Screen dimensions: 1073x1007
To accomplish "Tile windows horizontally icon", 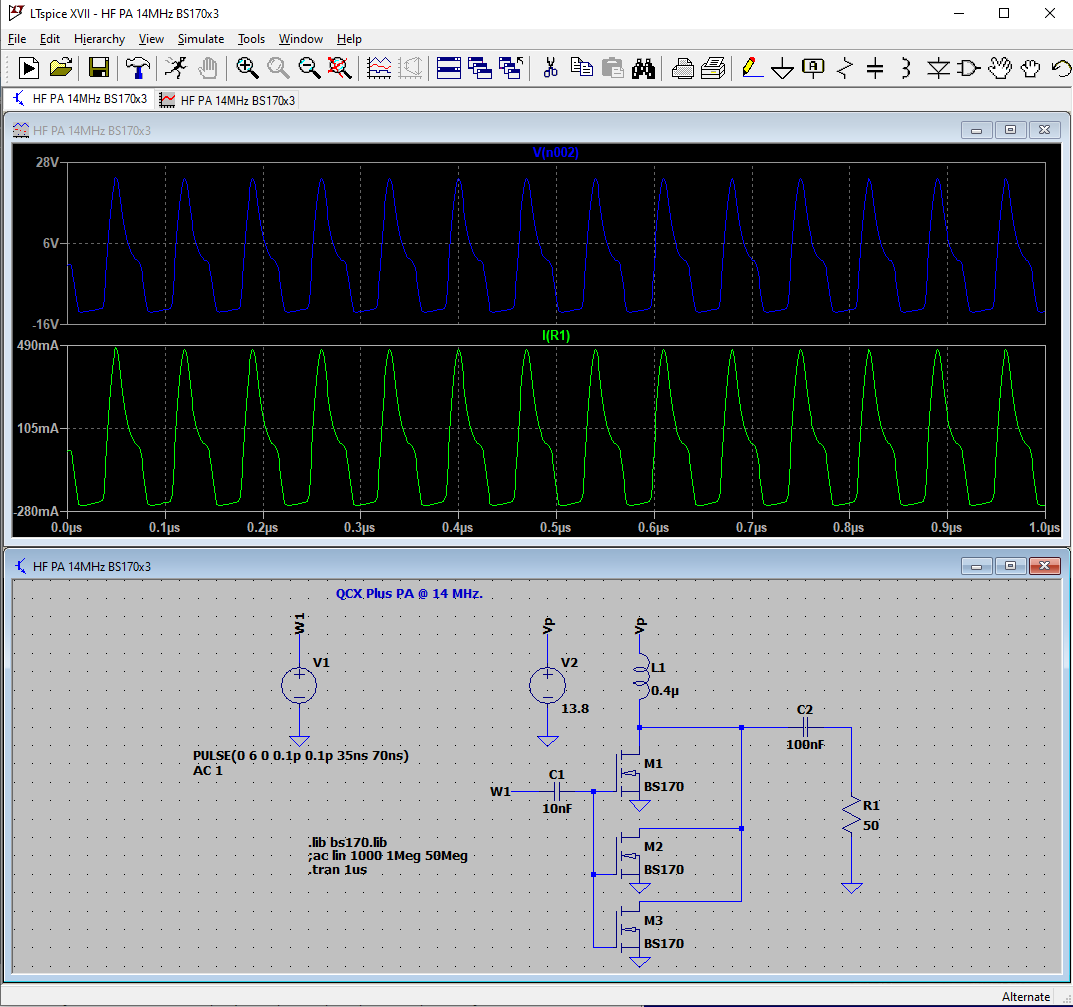I will 449,68.
